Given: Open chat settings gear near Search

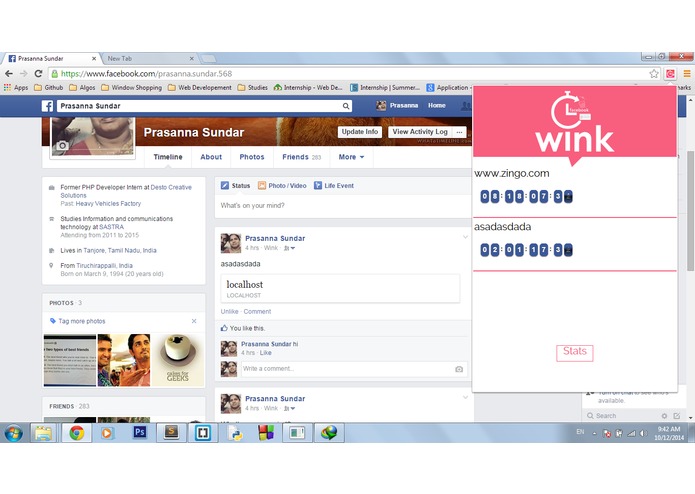Looking at the screenshot, I should pyautogui.click(x=664, y=416).
